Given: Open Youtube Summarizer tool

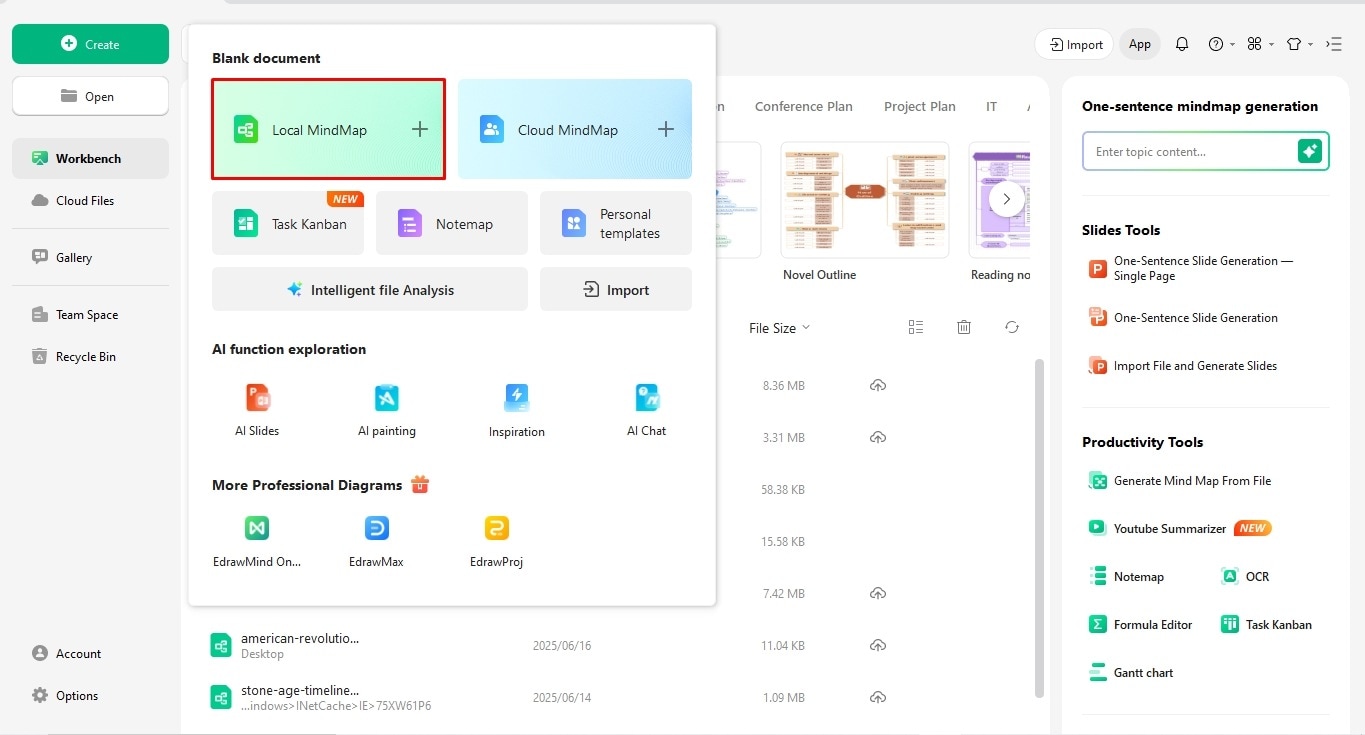Looking at the screenshot, I should tap(1180, 528).
